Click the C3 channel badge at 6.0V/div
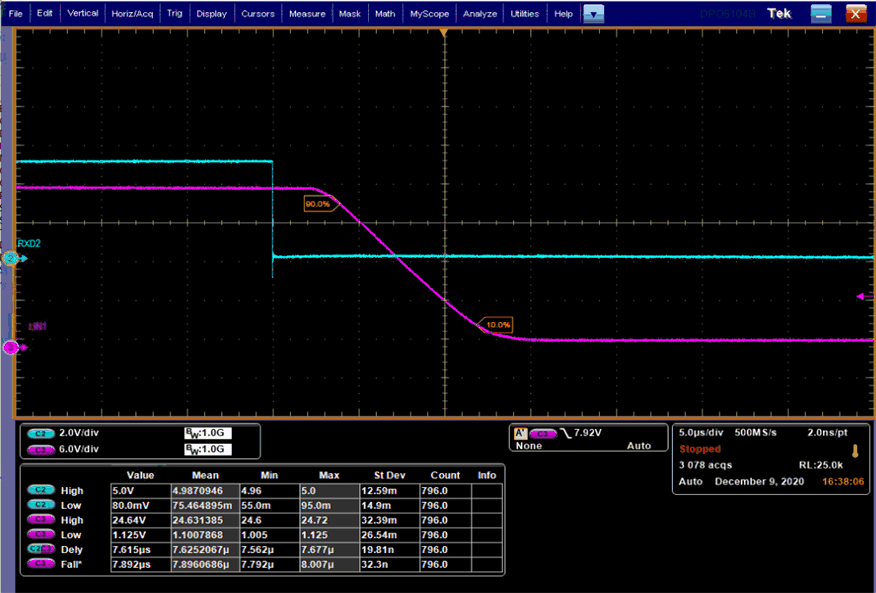876x593 pixels. click(41, 449)
